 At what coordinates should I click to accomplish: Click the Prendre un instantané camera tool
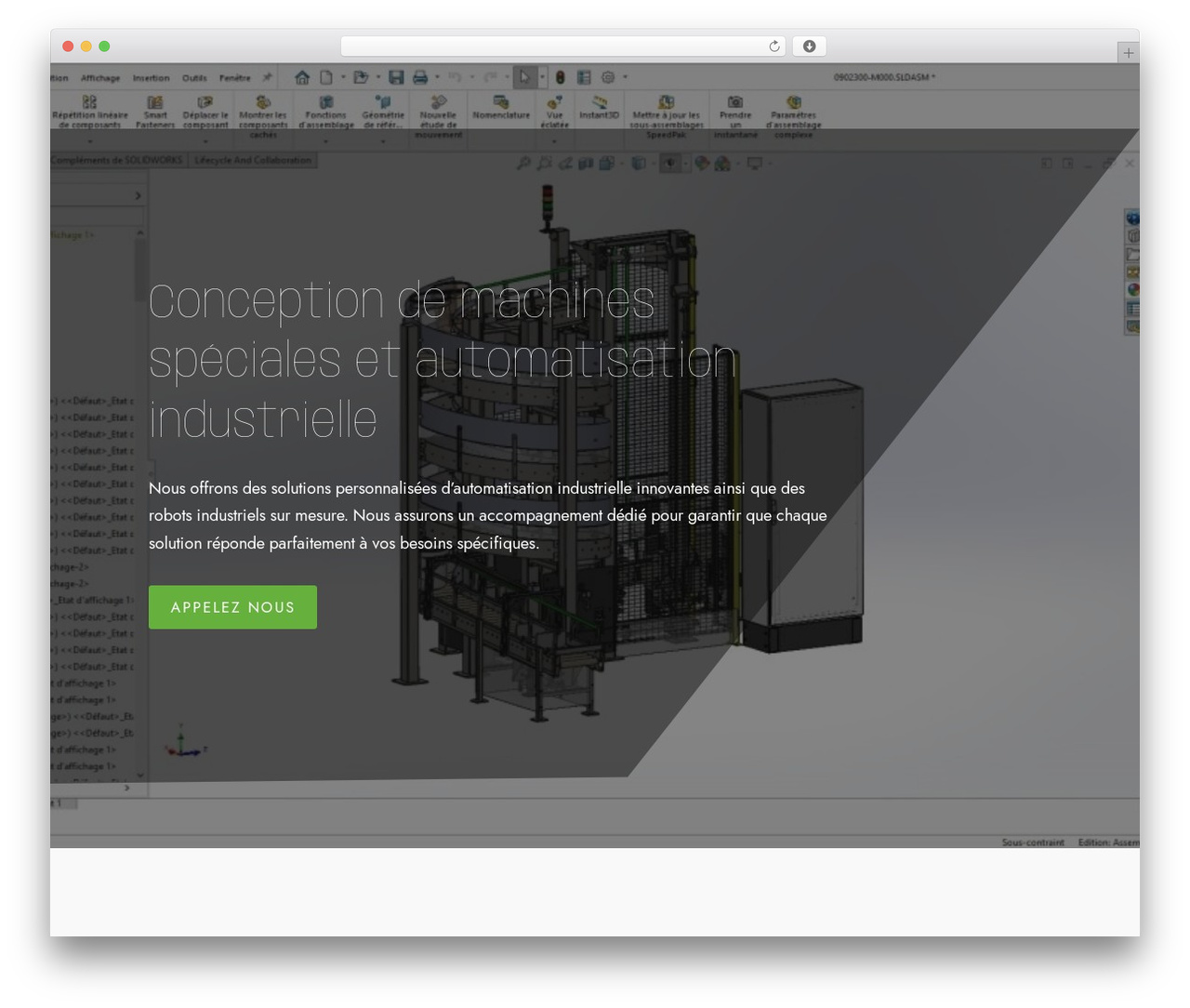click(735, 116)
